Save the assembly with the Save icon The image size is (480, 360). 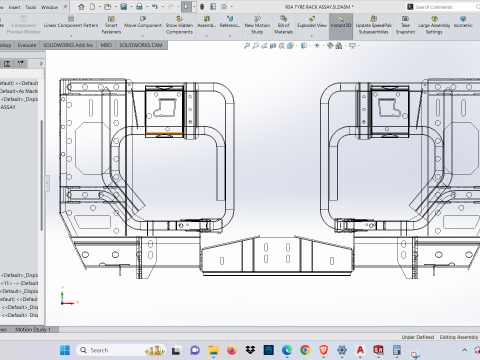click(x=124, y=7)
